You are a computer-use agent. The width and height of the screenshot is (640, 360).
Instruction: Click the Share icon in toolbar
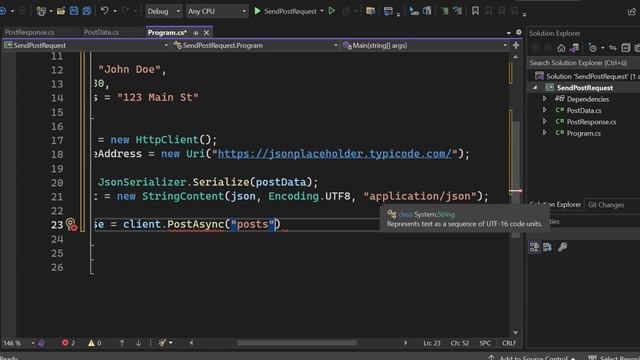(x=632, y=11)
